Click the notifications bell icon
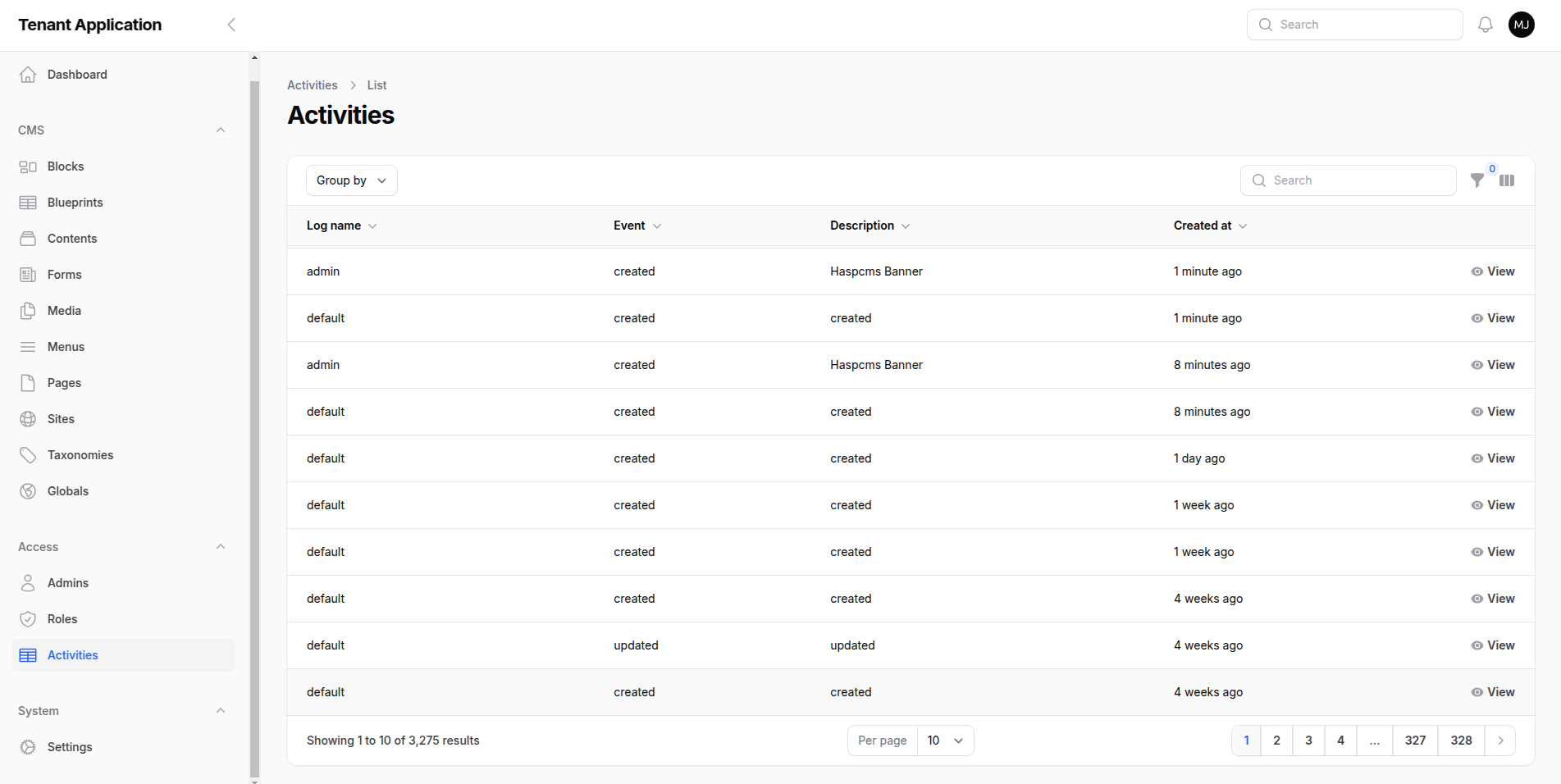1561x784 pixels. pyautogui.click(x=1485, y=25)
